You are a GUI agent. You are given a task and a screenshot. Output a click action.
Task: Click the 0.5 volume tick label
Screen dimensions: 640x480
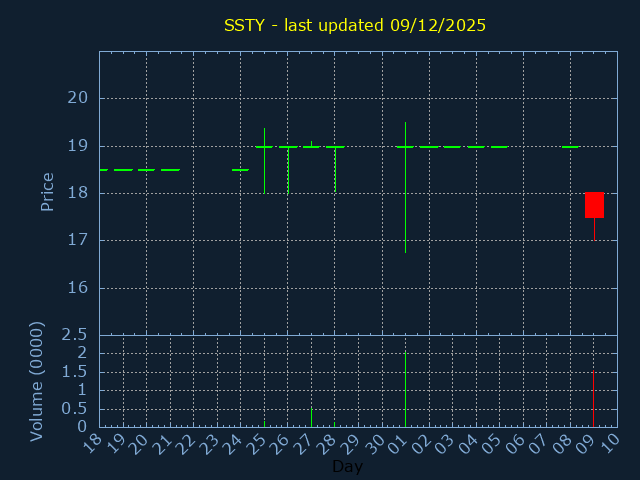point(74,408)
